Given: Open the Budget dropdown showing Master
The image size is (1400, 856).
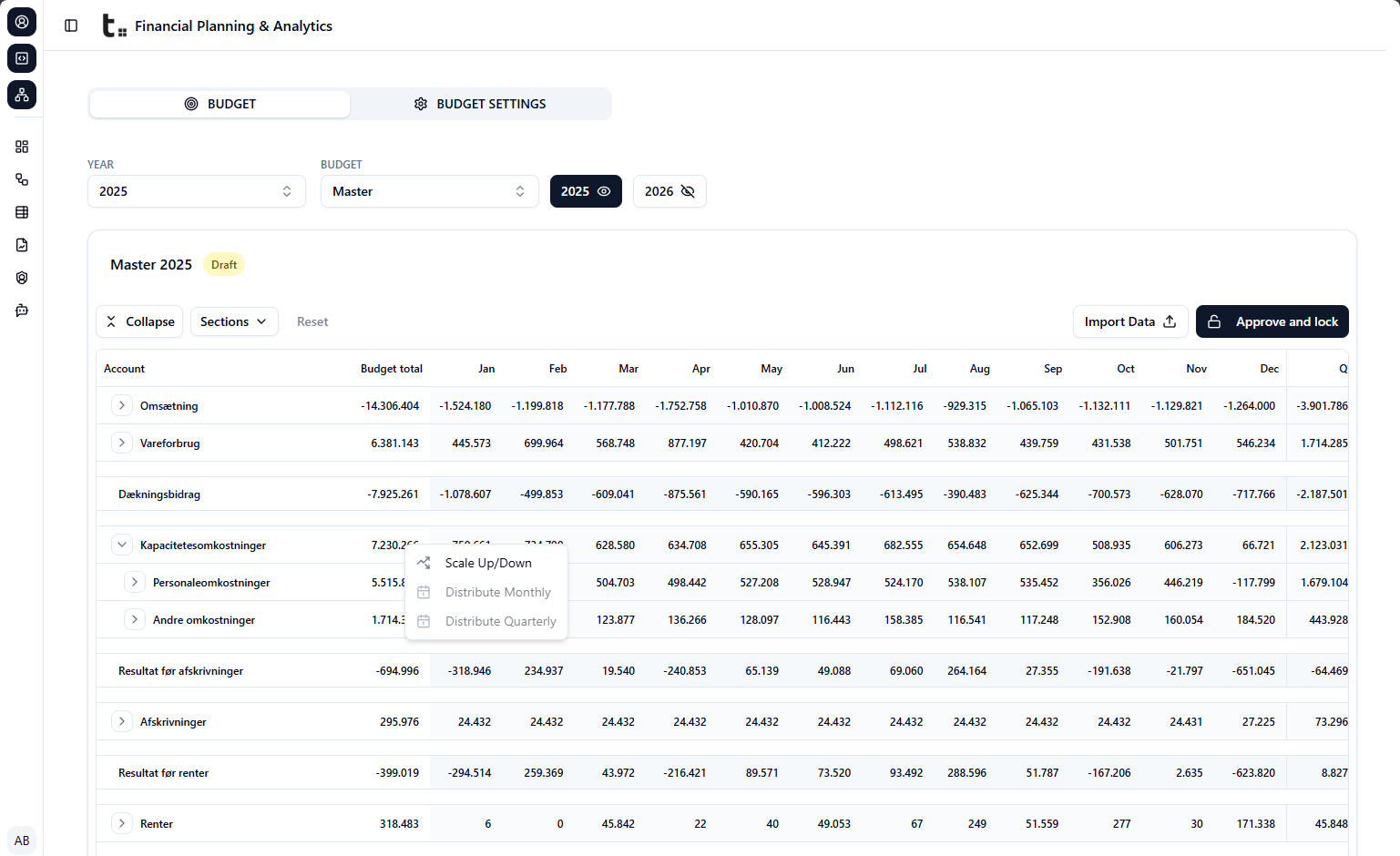Looking at the screenshot, I should (x=429, y=191).
